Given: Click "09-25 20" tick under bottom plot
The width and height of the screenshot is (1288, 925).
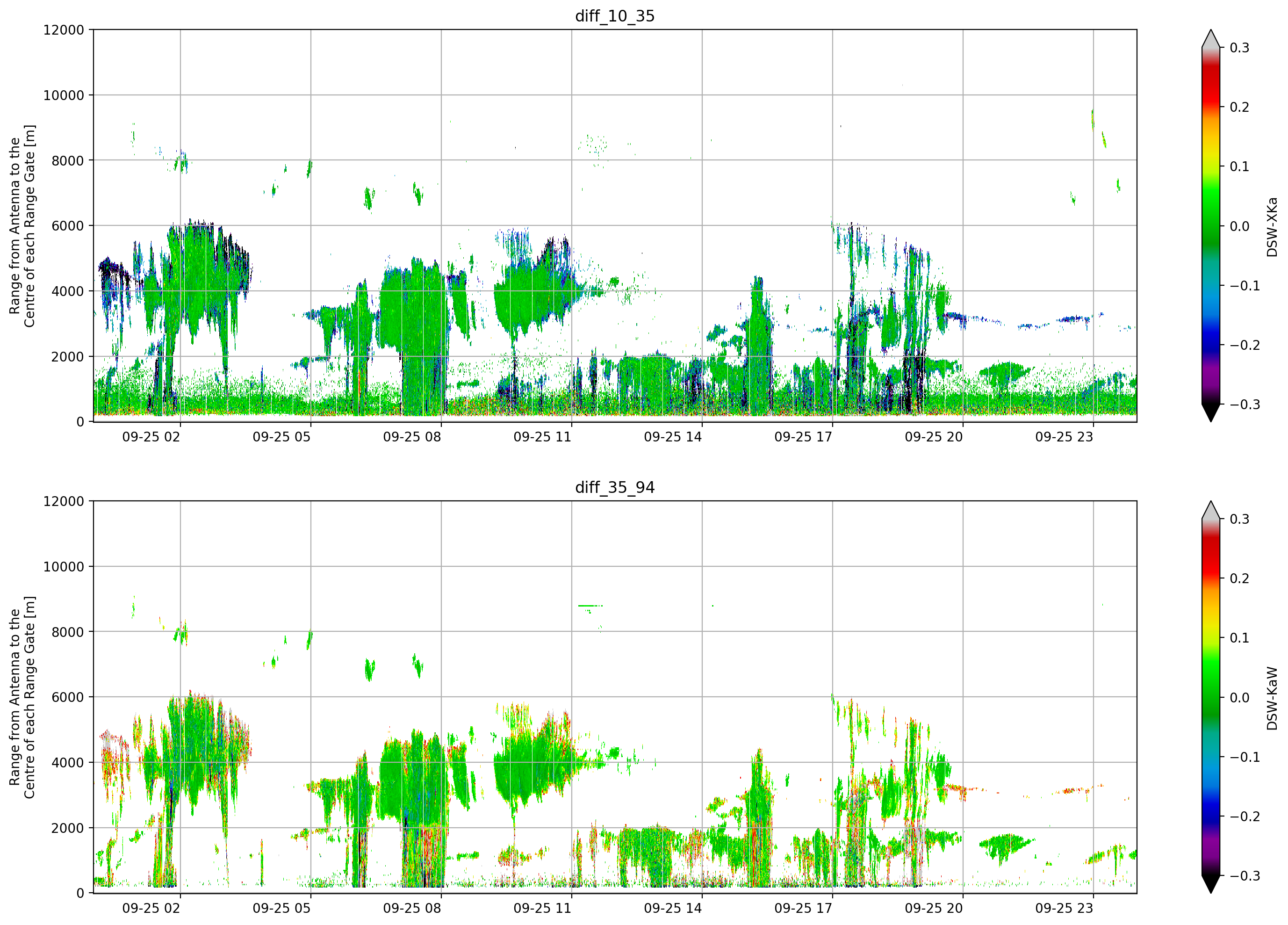Looking at the screenshot, I should click(x=934, y=909).
